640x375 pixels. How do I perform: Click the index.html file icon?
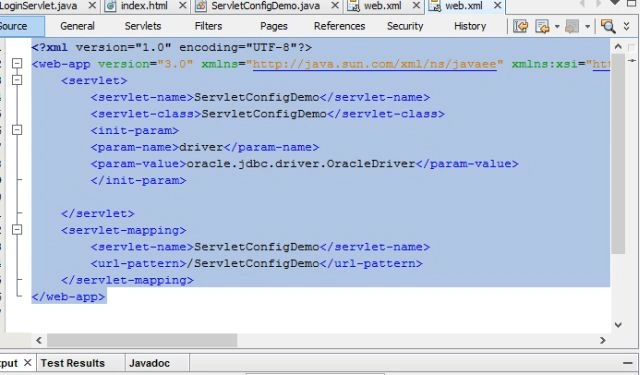110,6
